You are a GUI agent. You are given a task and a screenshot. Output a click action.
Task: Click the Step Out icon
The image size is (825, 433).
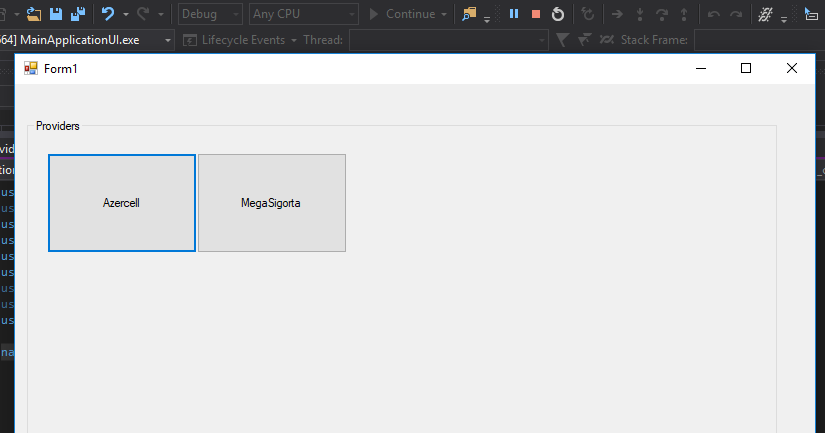tap(684, 14)
